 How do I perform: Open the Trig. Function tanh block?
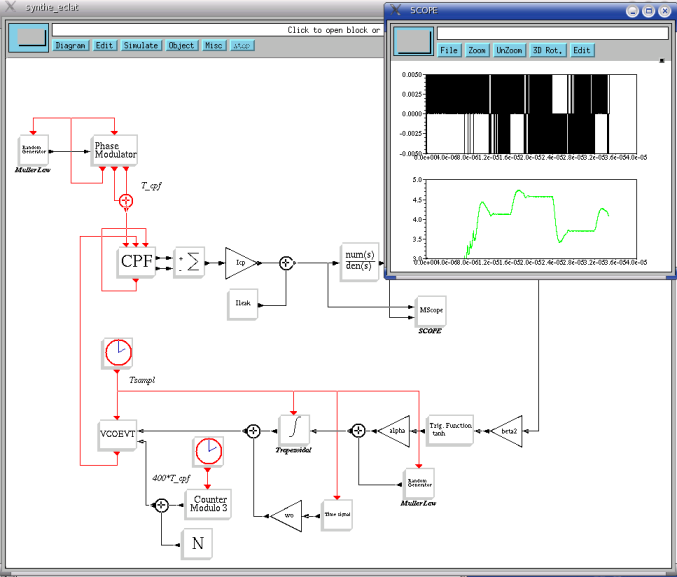pyautogui.click(x=449, y=430)
